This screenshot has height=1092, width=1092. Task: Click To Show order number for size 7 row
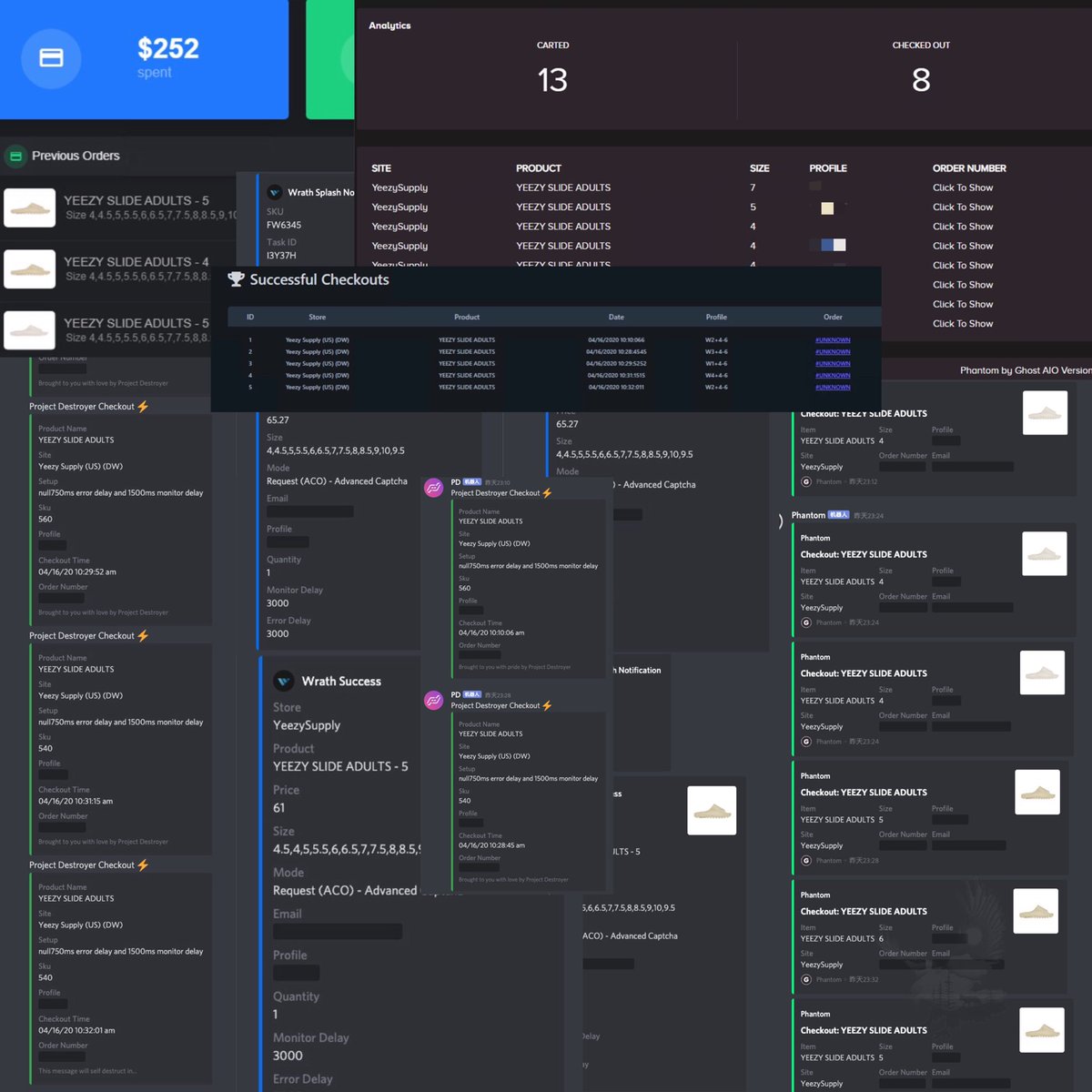pyautogui.click(x=963, y=187)
